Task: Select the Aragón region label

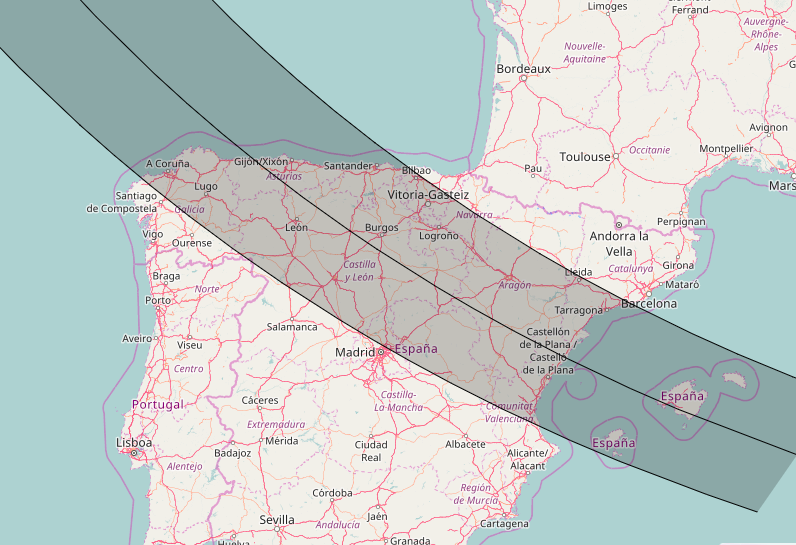Action: click(515, 285)
